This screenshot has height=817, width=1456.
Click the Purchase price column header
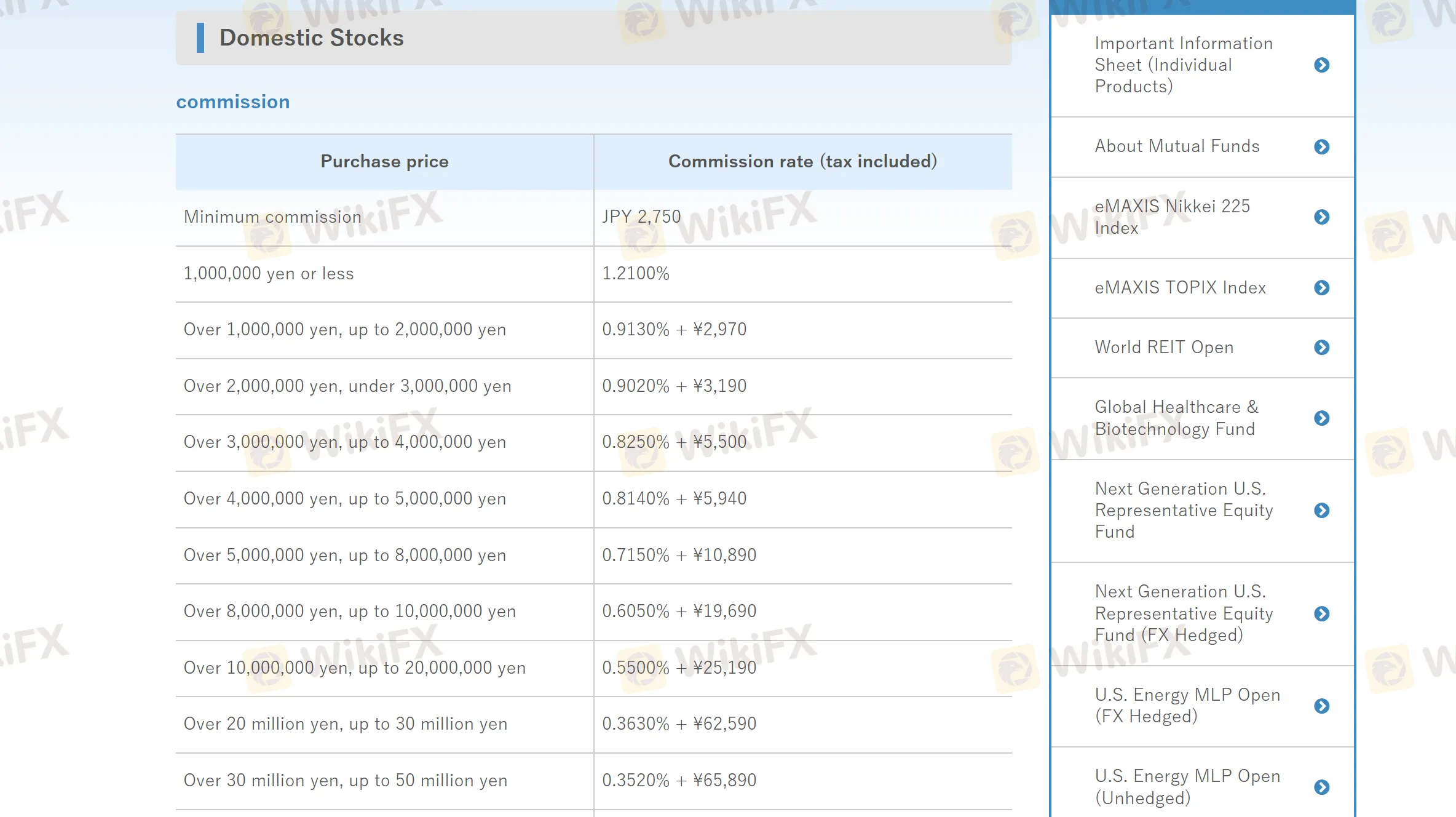point(384,162)
